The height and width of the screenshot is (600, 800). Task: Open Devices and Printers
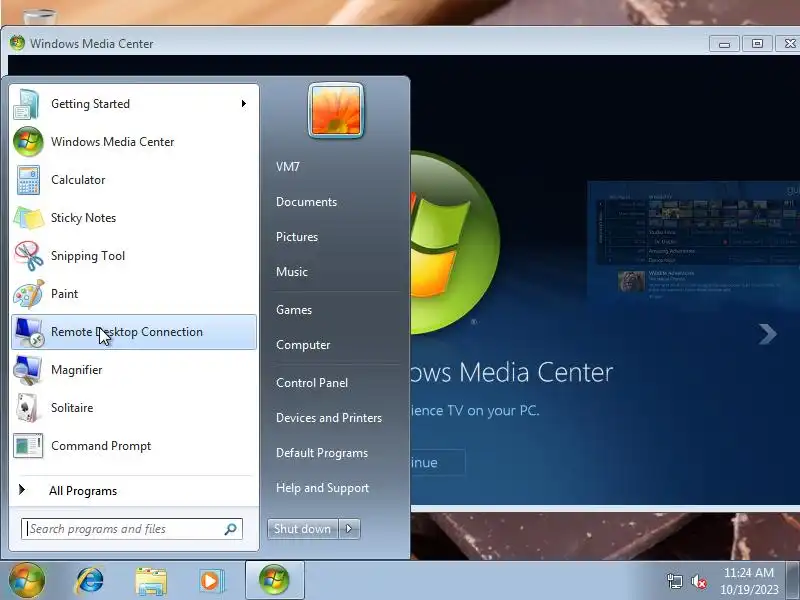pos(329,418)
